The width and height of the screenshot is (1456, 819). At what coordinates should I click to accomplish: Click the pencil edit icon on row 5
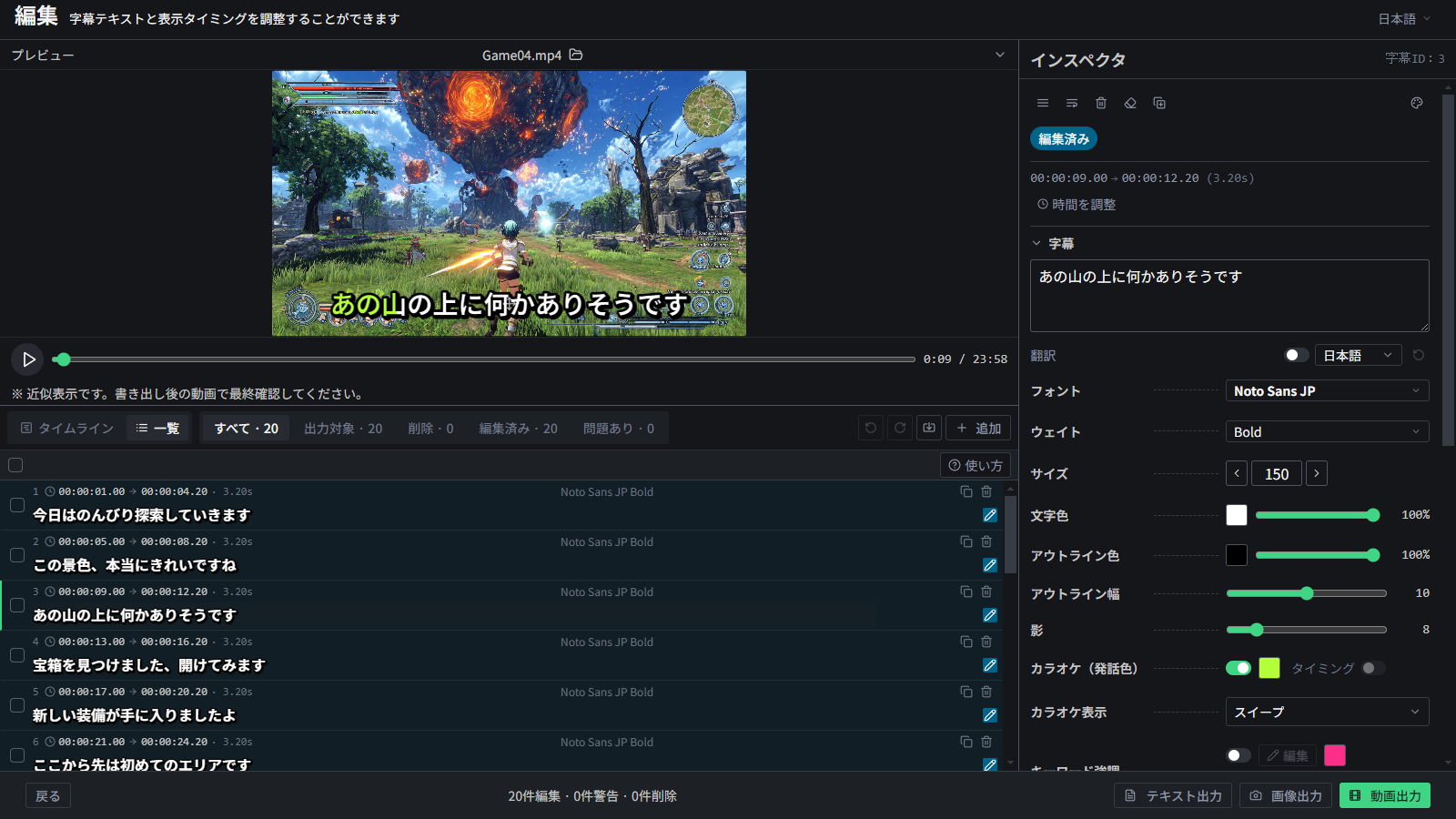point(990,715)
